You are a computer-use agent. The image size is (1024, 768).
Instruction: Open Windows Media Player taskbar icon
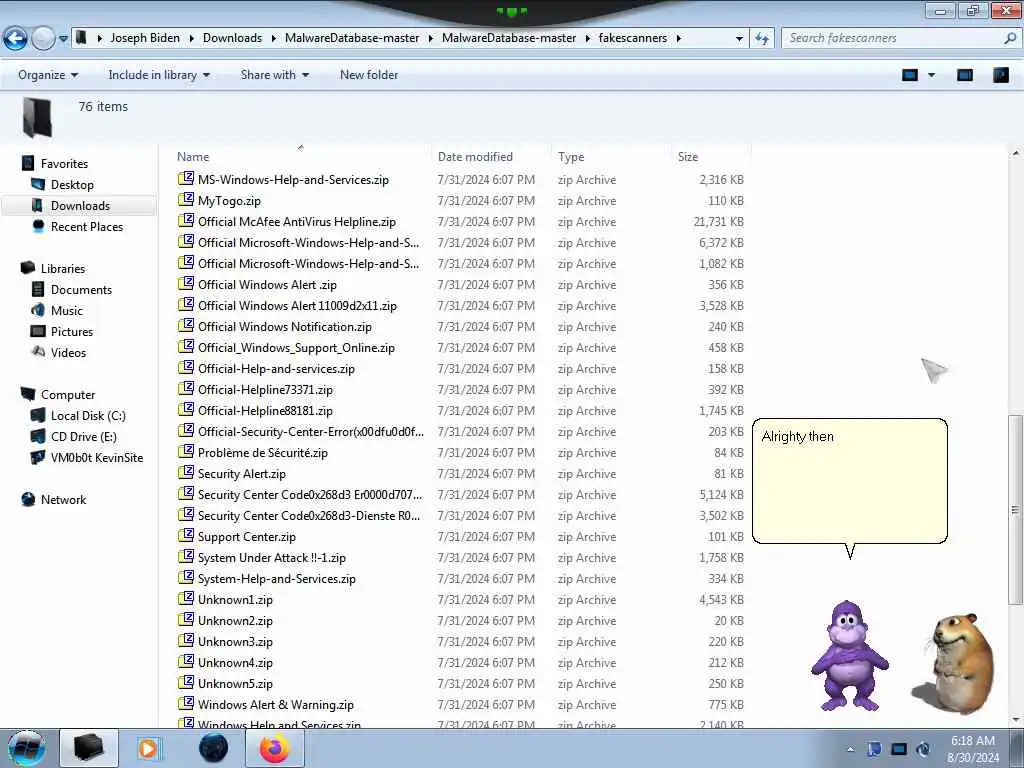[148, 748]
